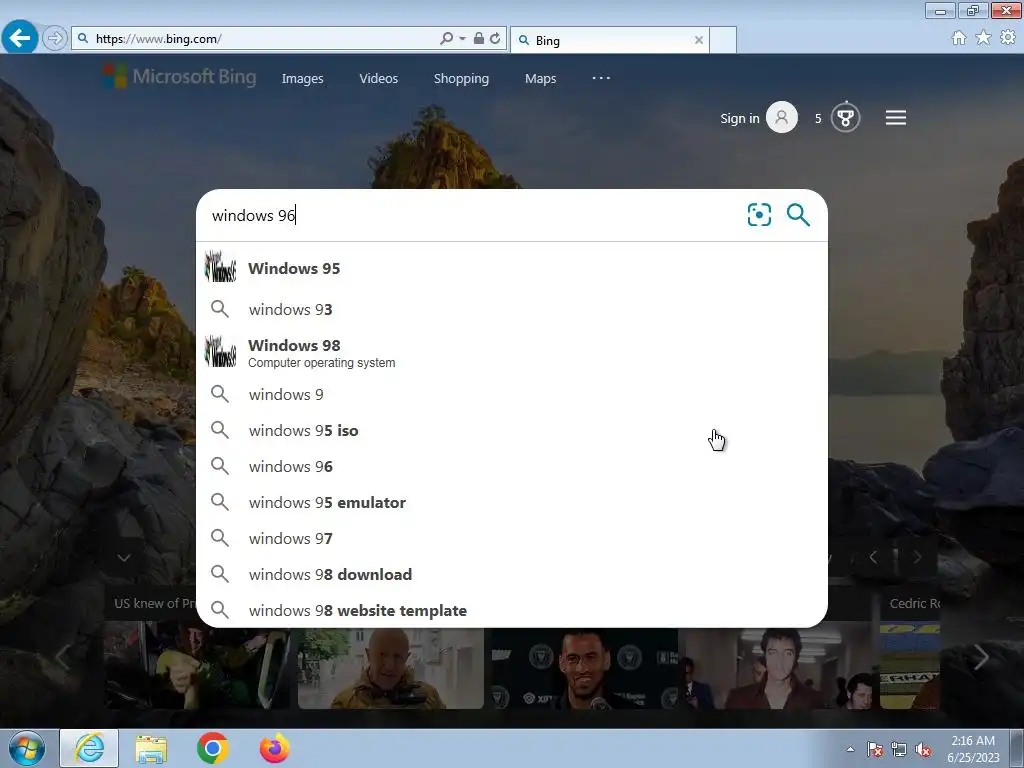Viewport: 1024px width, 768px height.
Task: Choose suggestion windows 9
Action: pos(512,394)
